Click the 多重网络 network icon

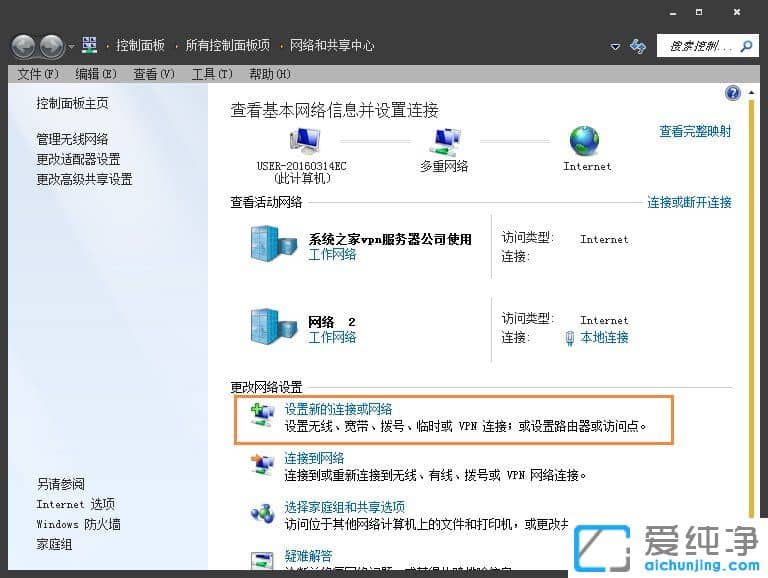pos(445,141)
